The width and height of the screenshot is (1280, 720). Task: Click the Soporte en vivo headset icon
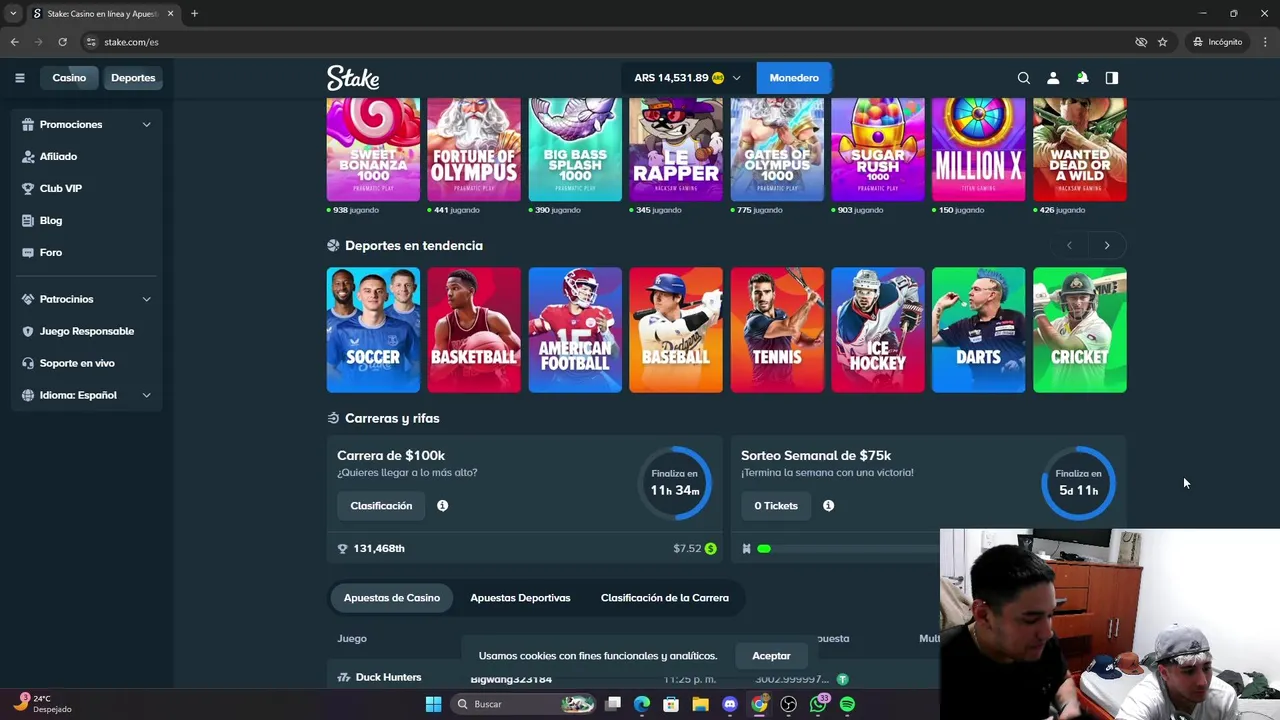pyautogui.click(x=28, y=363)
